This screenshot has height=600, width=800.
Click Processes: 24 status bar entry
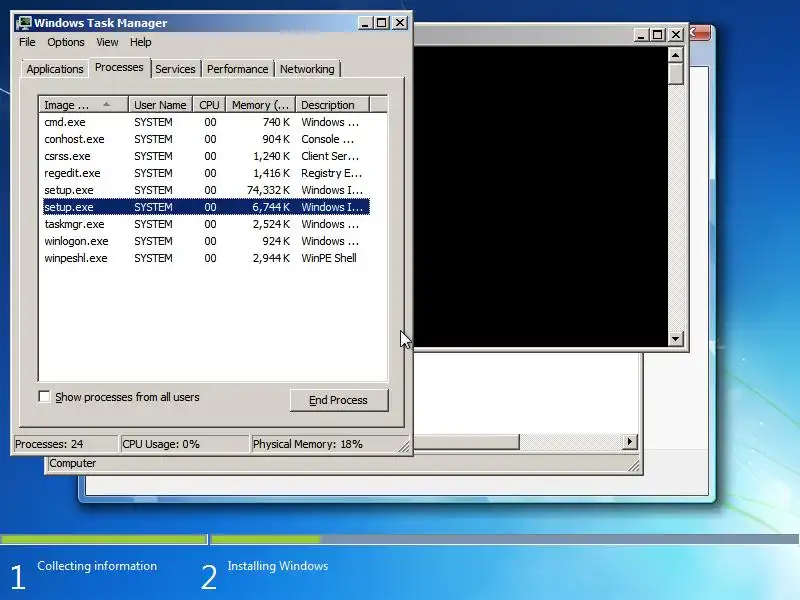(x=65, y=444)
